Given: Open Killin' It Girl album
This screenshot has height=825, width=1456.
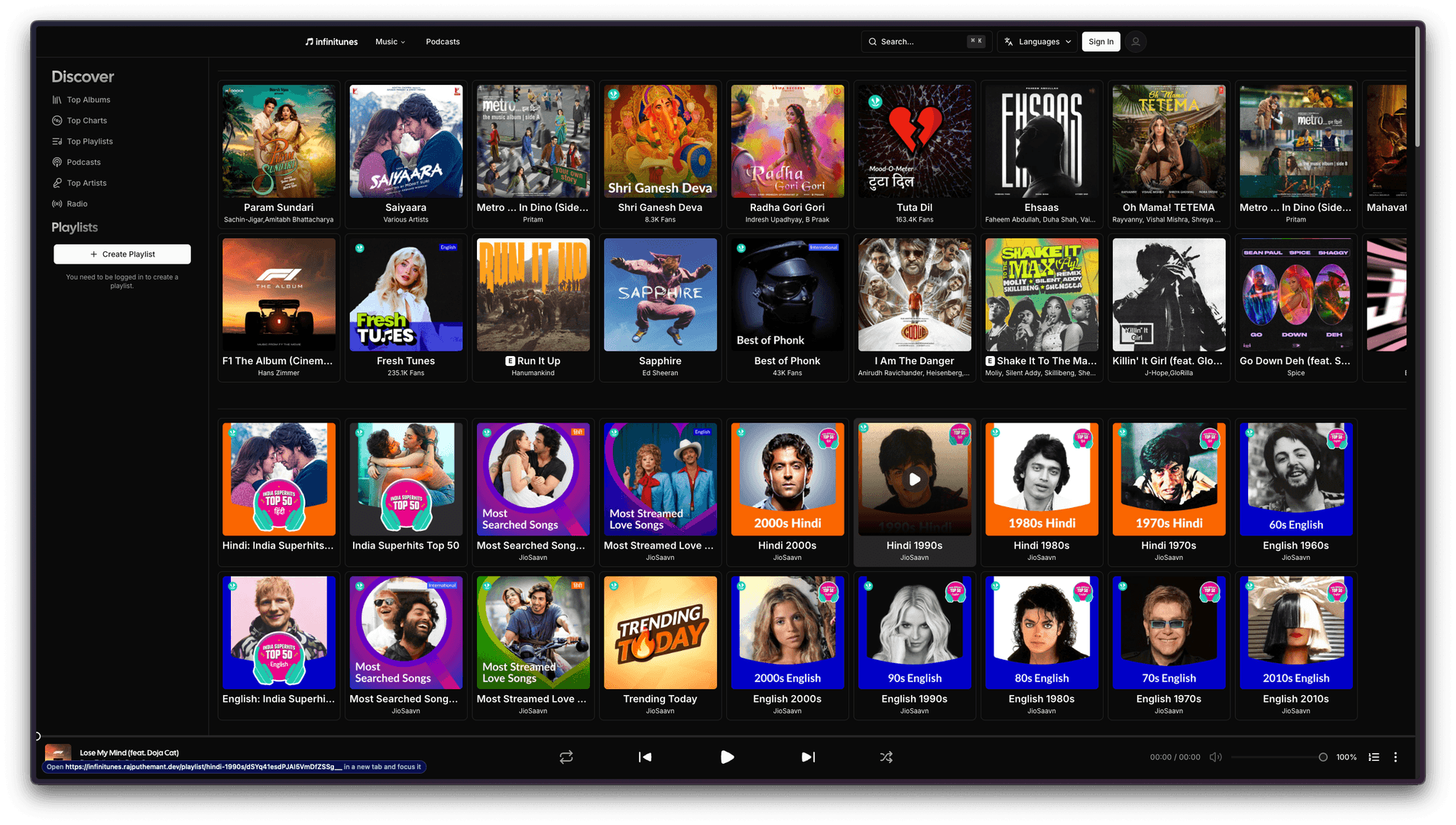Looking at the screenshot, I should coord(1169,295).
